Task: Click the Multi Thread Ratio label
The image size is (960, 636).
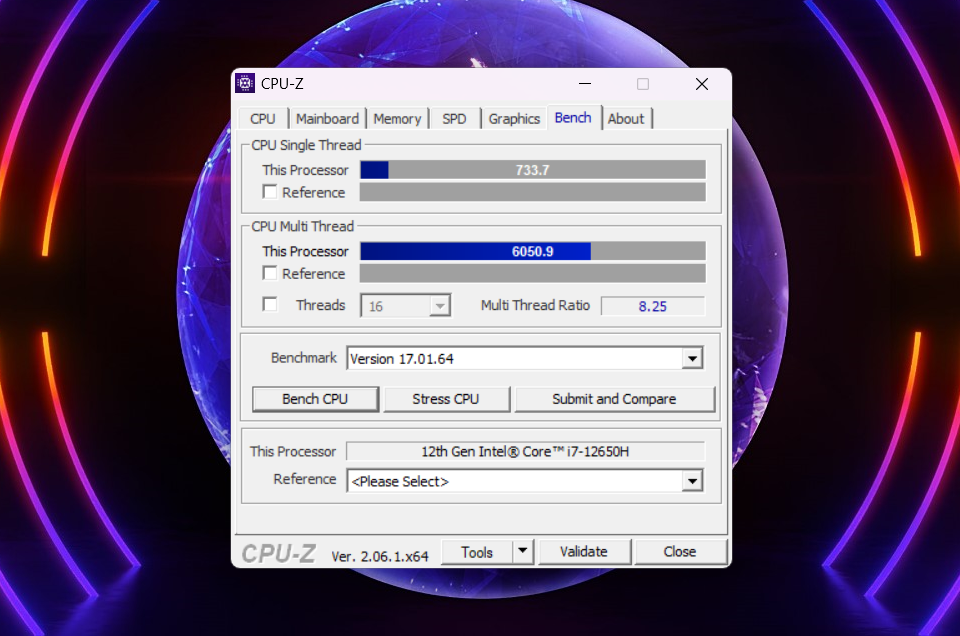Action: coord(535,305)
